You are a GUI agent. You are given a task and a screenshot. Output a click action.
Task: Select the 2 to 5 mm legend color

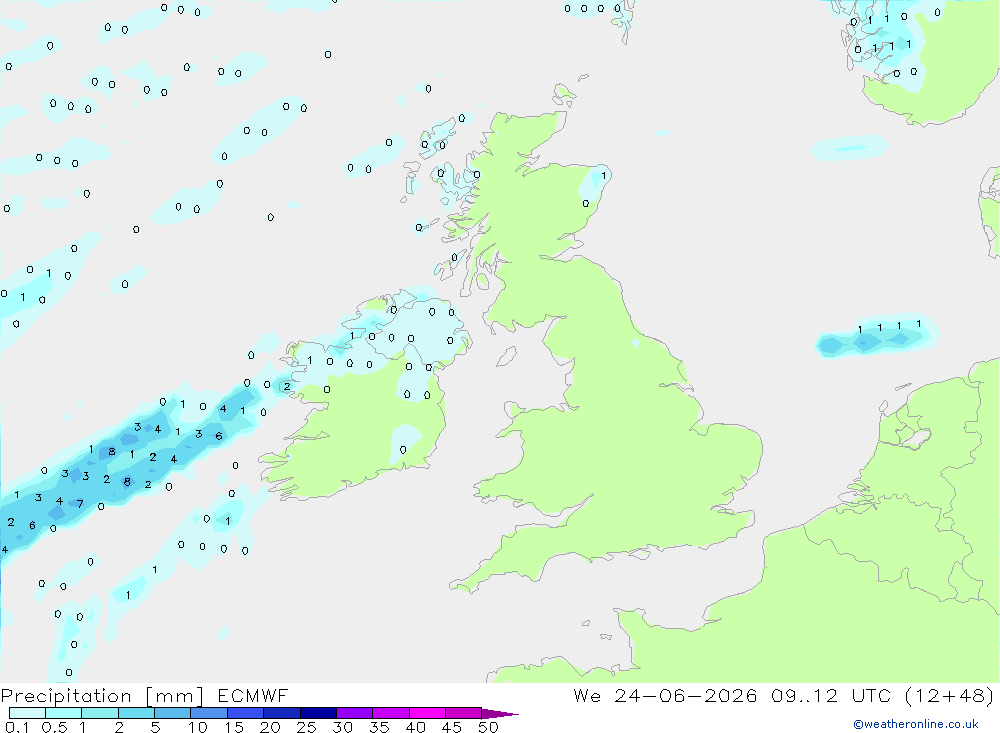[136, 713]
